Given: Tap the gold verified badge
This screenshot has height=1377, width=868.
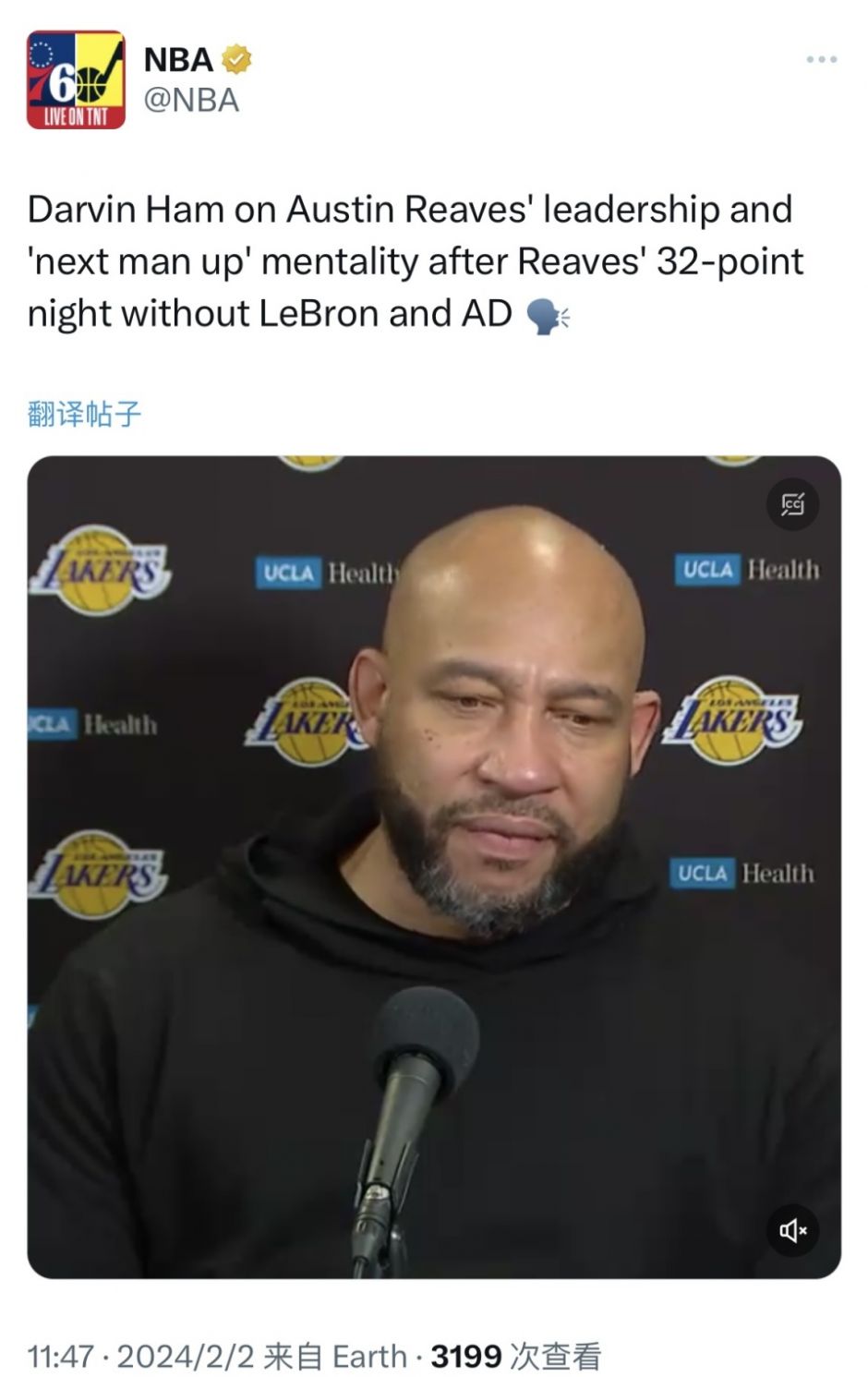Looking at the screenshot, I should [237, 60].
